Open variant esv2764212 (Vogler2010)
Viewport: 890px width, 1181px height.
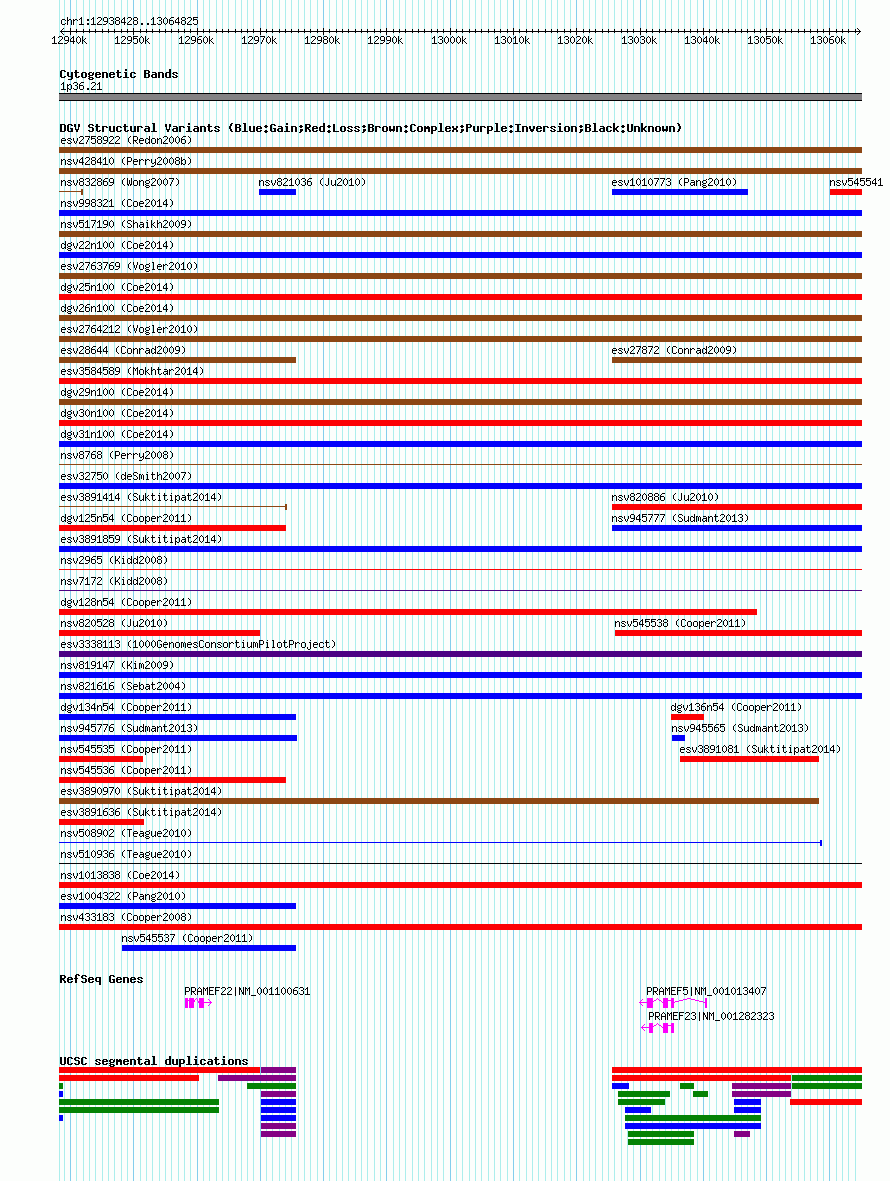pyautogui.click(x=129, y=330)
